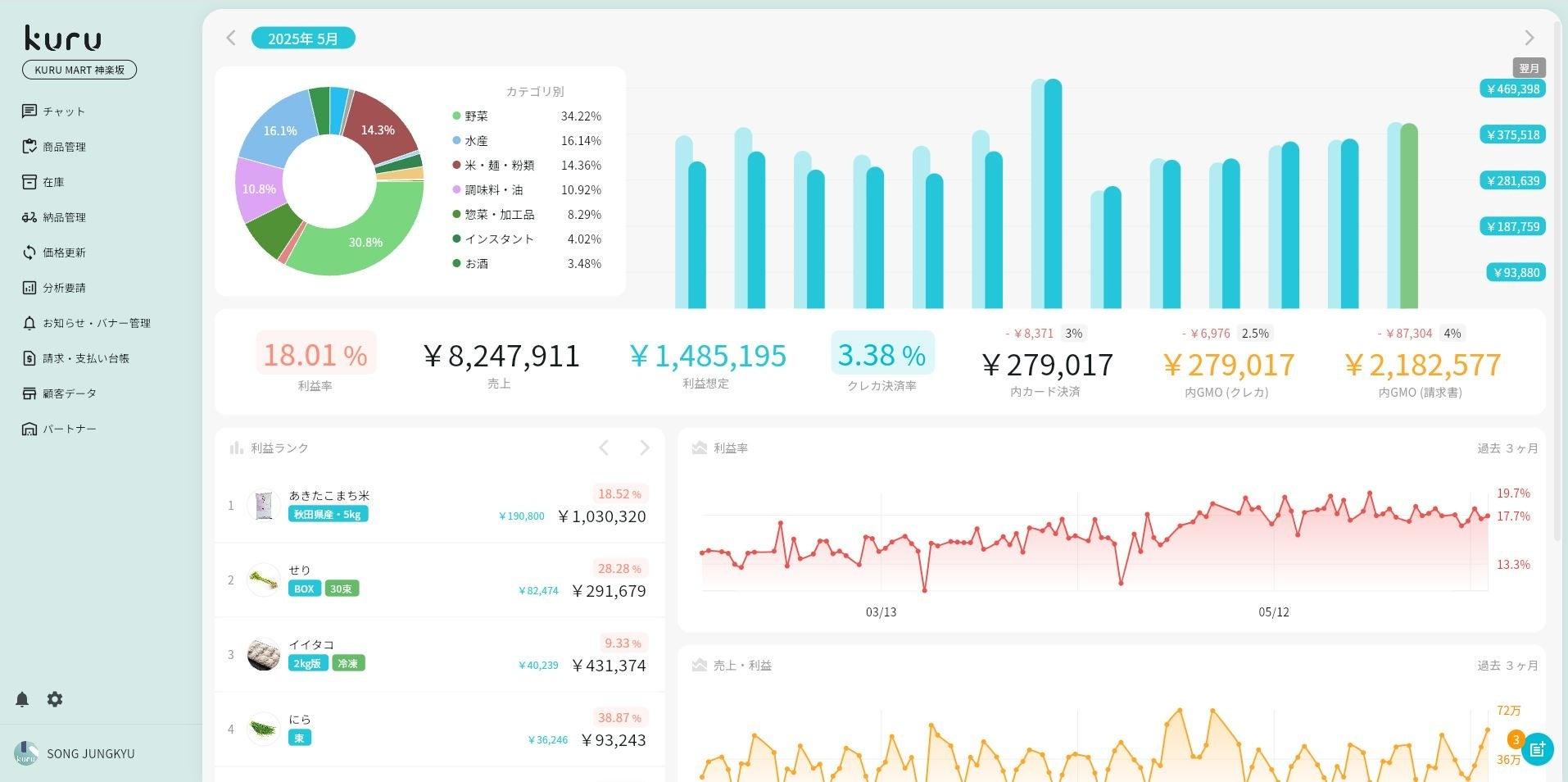Click あきたこまち米 product thumbnail

(x=264, y=506)
